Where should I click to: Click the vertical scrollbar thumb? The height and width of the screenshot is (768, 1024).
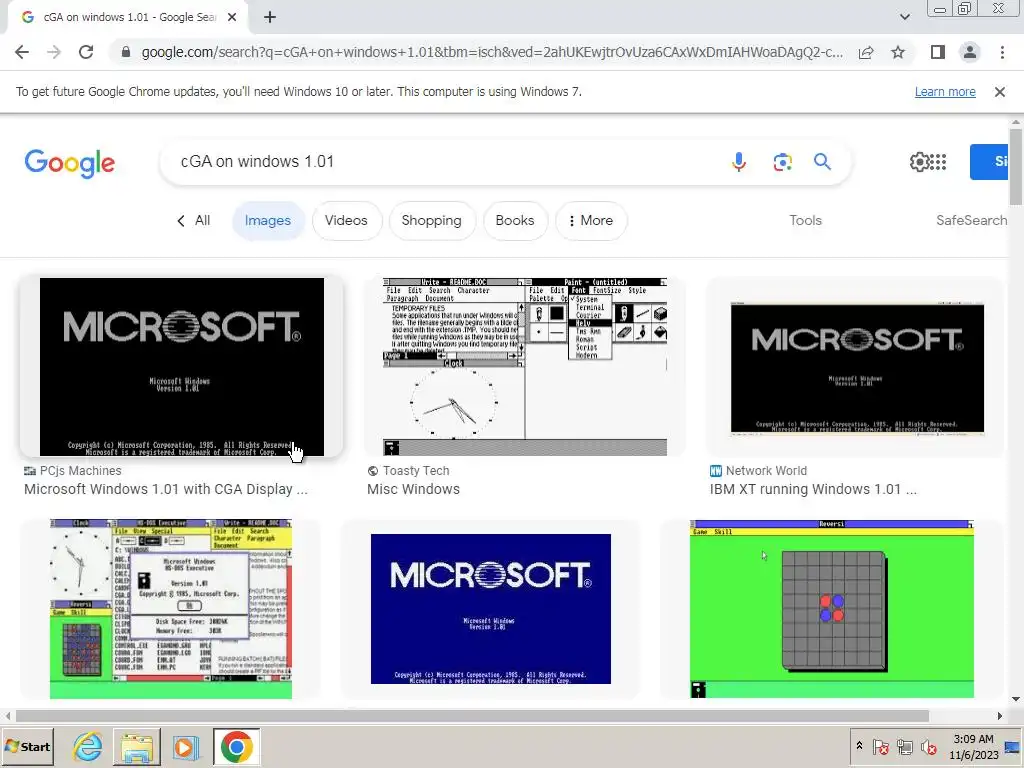pyautogui.click(x=1016, y=167)
